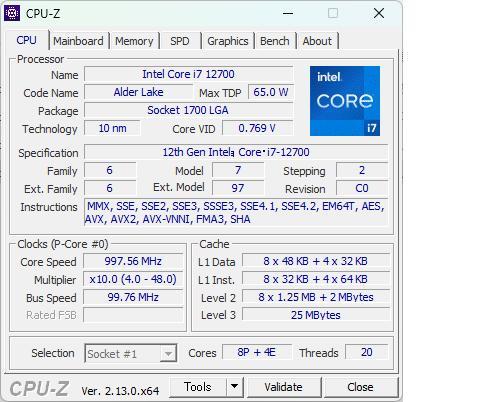Select the CPU tab
Image resolution: width=480 pixels, height=402 pixels.
pyautogui.click(x=26, y=40)
